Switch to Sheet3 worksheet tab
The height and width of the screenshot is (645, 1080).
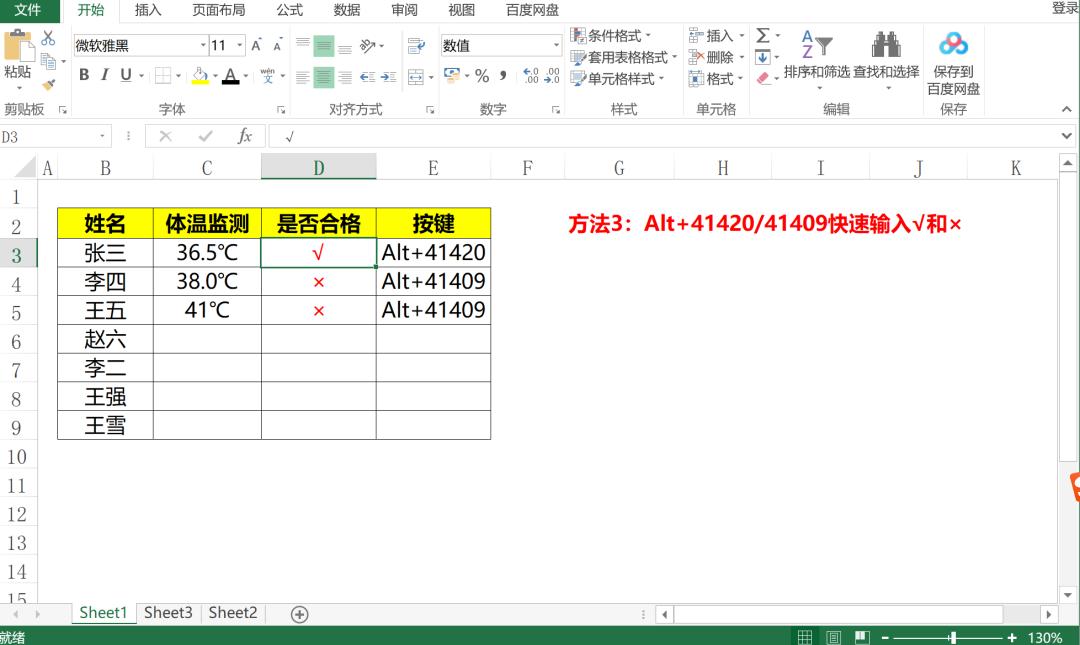(168, 613)
